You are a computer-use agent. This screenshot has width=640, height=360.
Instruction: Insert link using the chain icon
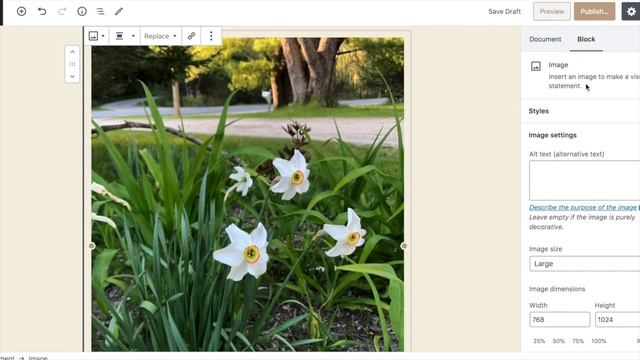191,36
